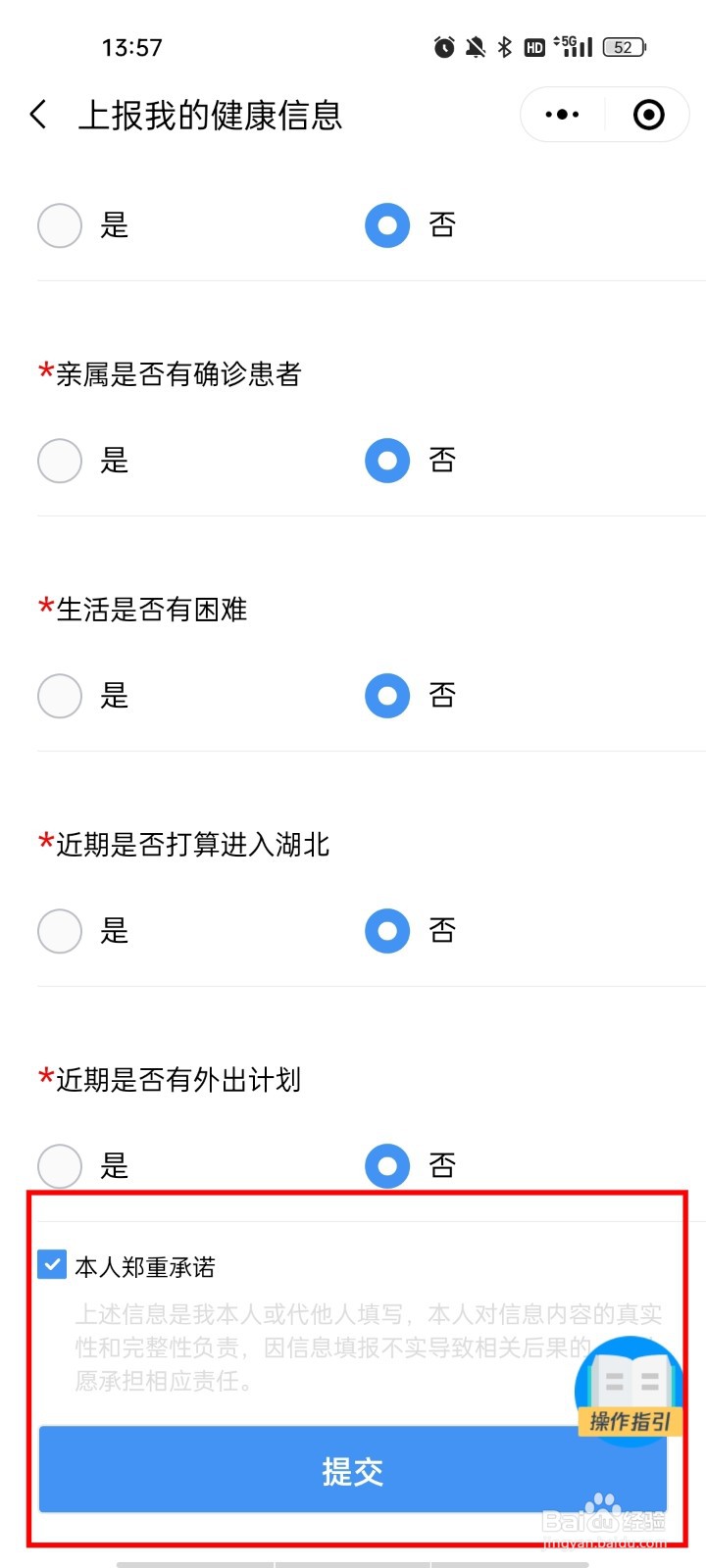
Task: Tap the circular close mini program icon
Action: (648, 115)
